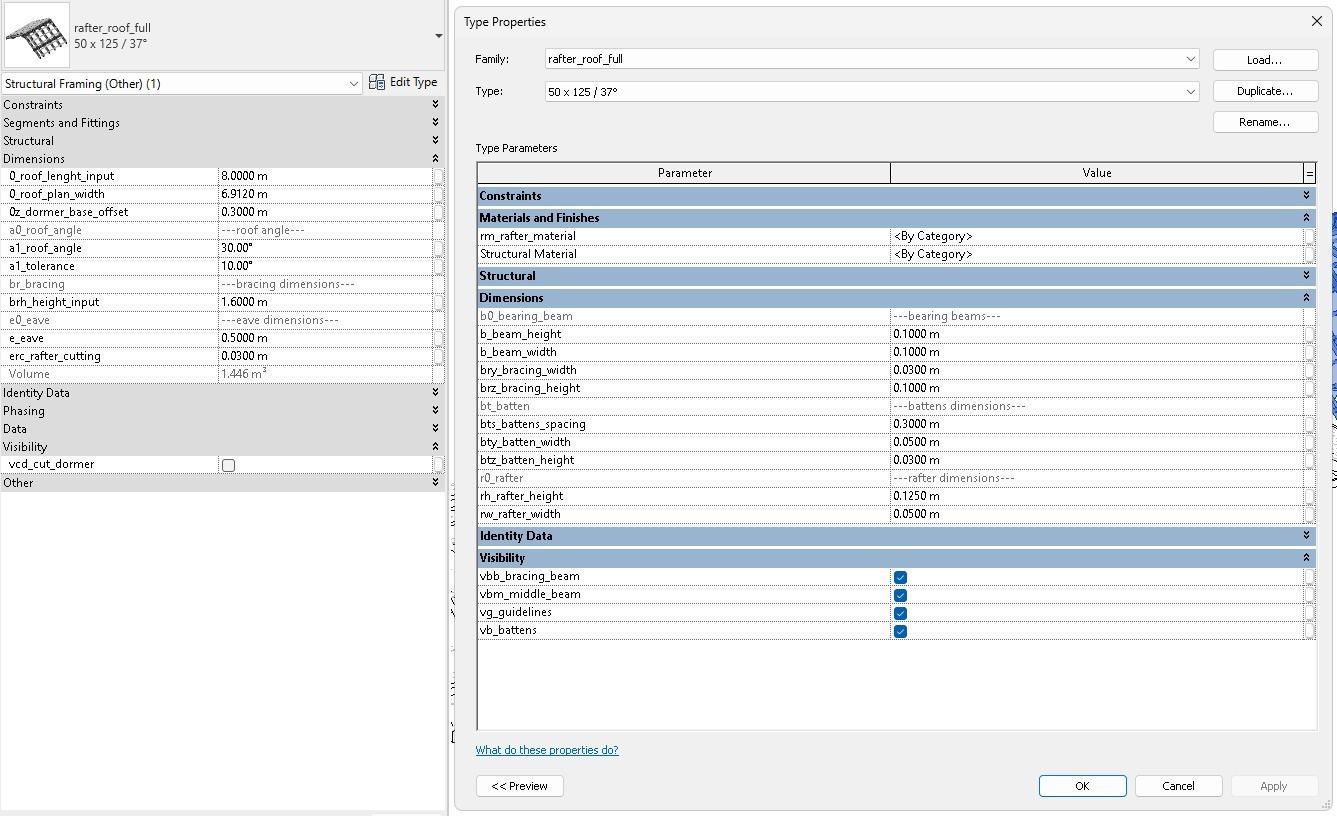Screen dimensions: 1337x816
Task: Click the rafter_roof_full family thumbnail preview
Action: click(x=37, y=36)
